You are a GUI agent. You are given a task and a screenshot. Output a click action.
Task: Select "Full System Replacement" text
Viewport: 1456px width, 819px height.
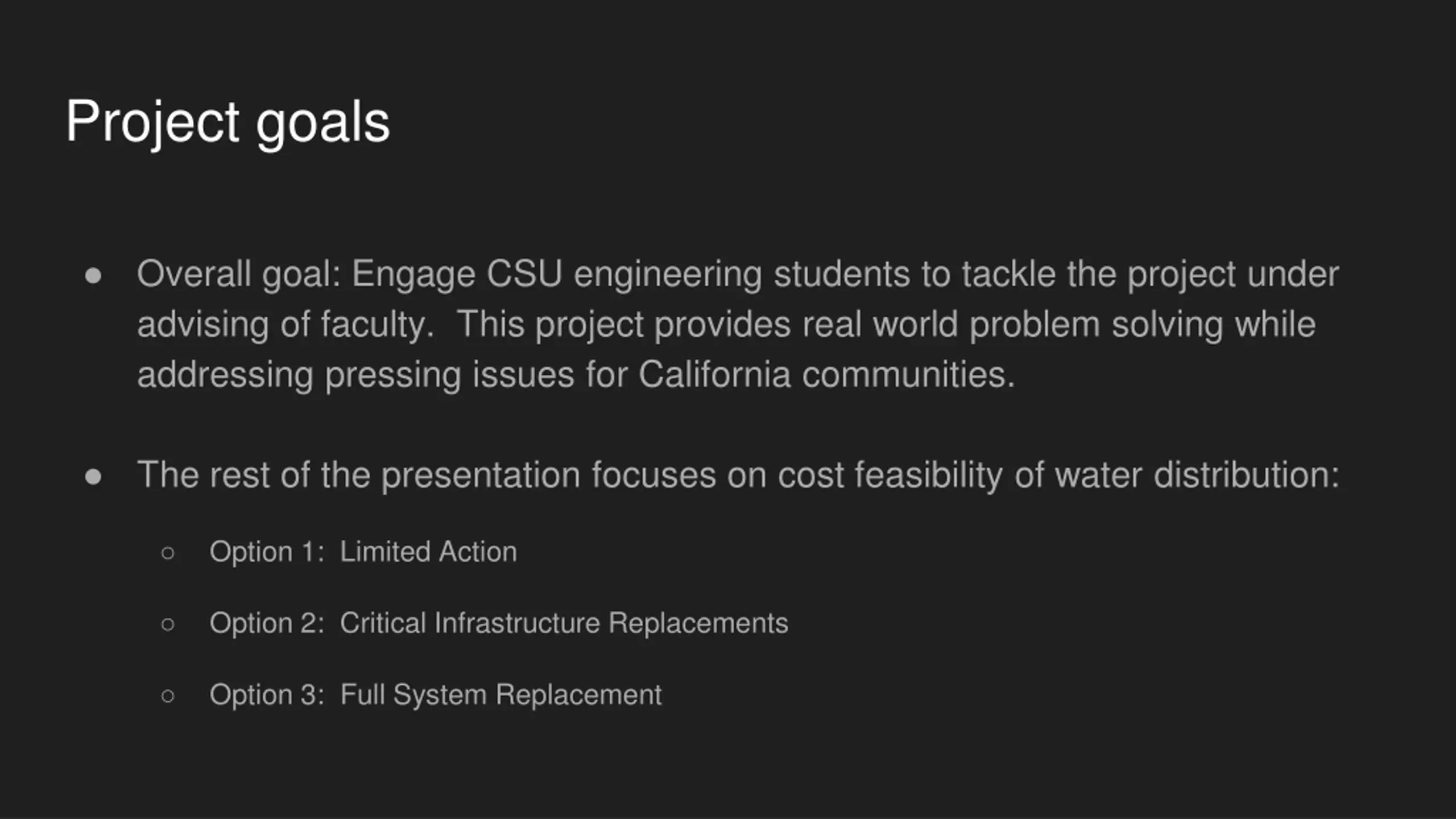pyautogui.click(x=501, y=694)
